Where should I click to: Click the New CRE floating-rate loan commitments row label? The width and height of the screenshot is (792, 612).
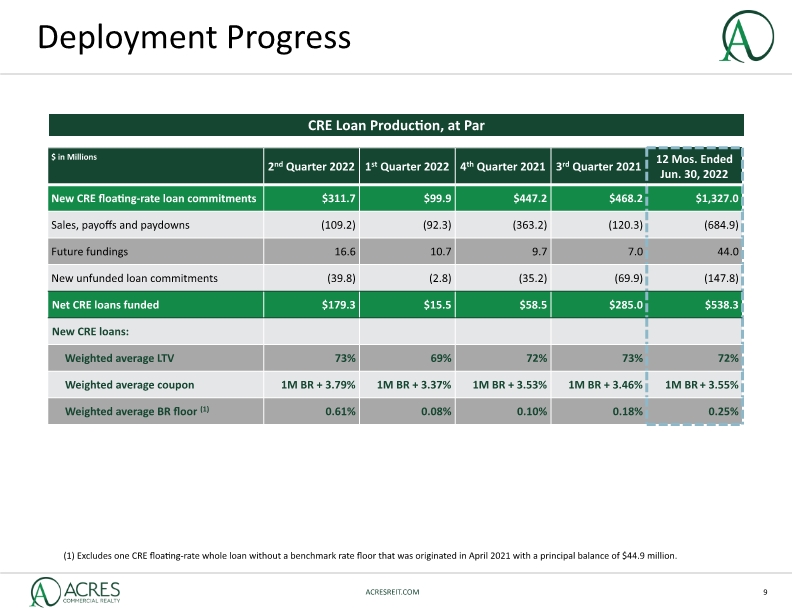pyautogui.click(x=154, y=198)
